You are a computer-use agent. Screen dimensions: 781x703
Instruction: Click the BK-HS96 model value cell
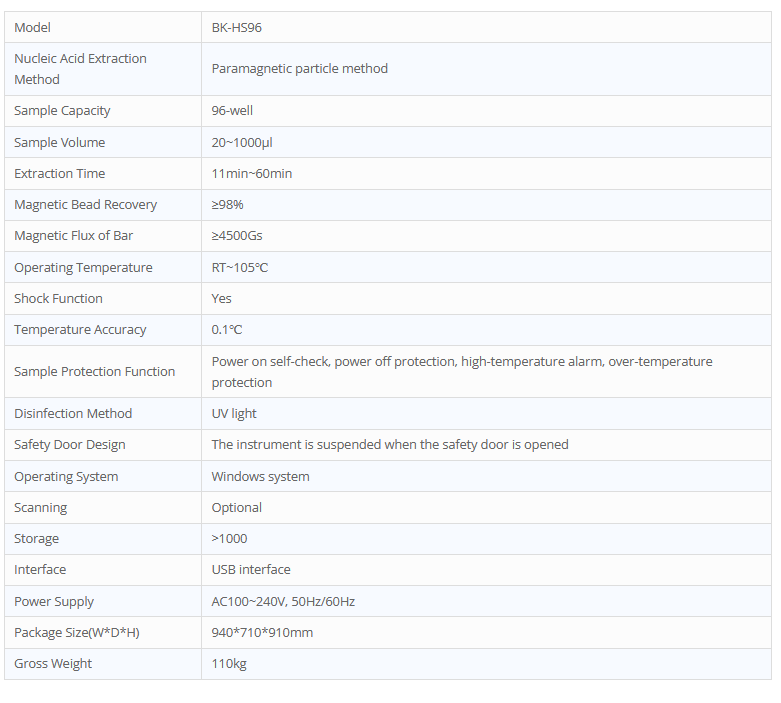pos(237,28)
